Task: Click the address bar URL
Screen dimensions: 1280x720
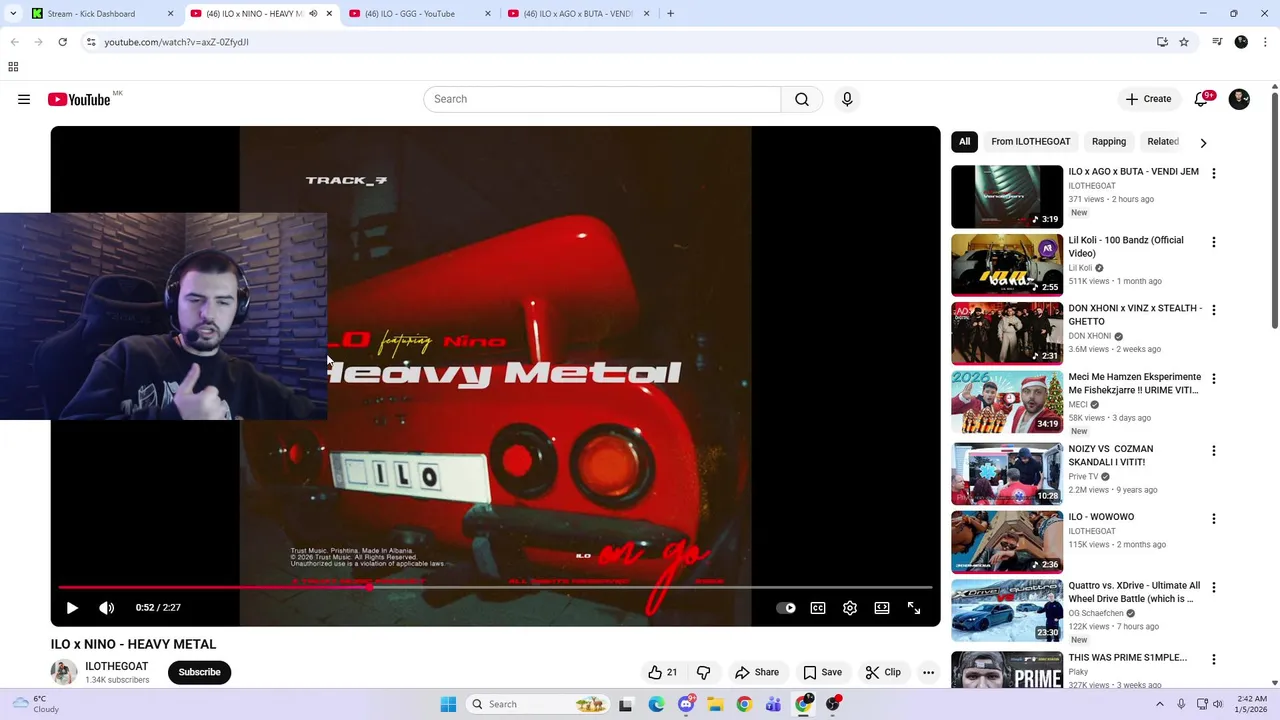Action: point(176,42)
